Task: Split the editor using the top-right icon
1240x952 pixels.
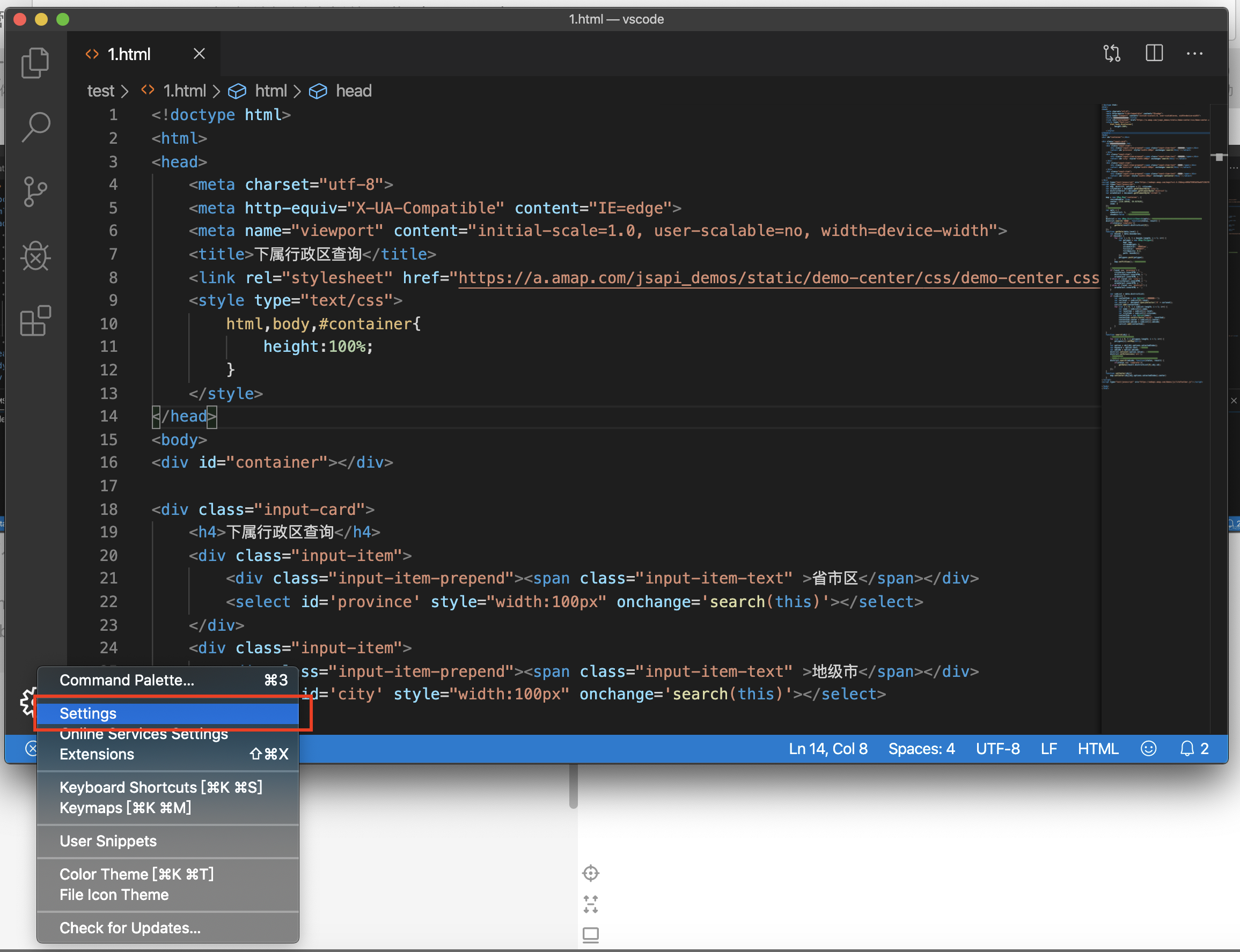Action: [x=1154, y=53]
